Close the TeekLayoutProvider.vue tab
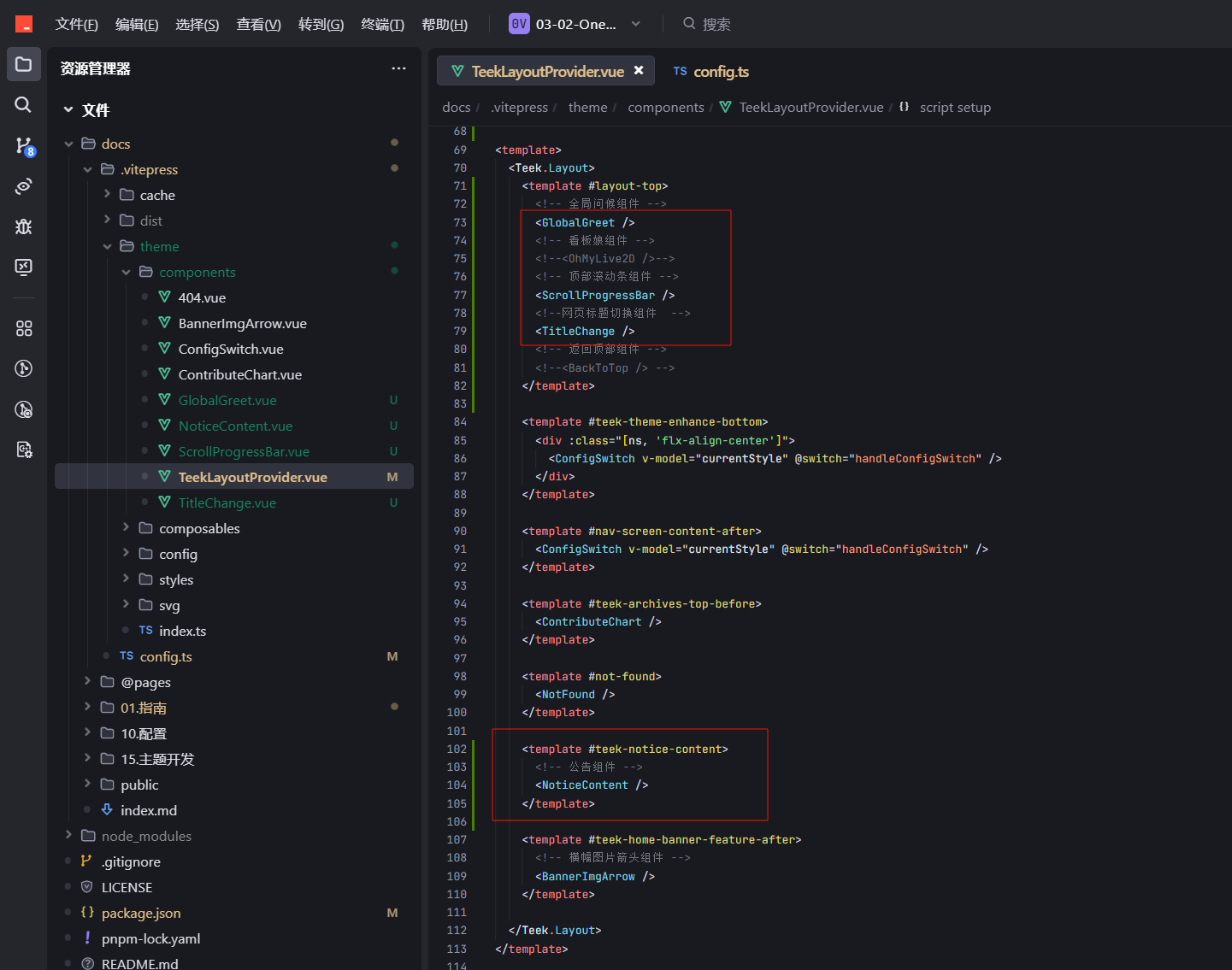 coord(639,71)
